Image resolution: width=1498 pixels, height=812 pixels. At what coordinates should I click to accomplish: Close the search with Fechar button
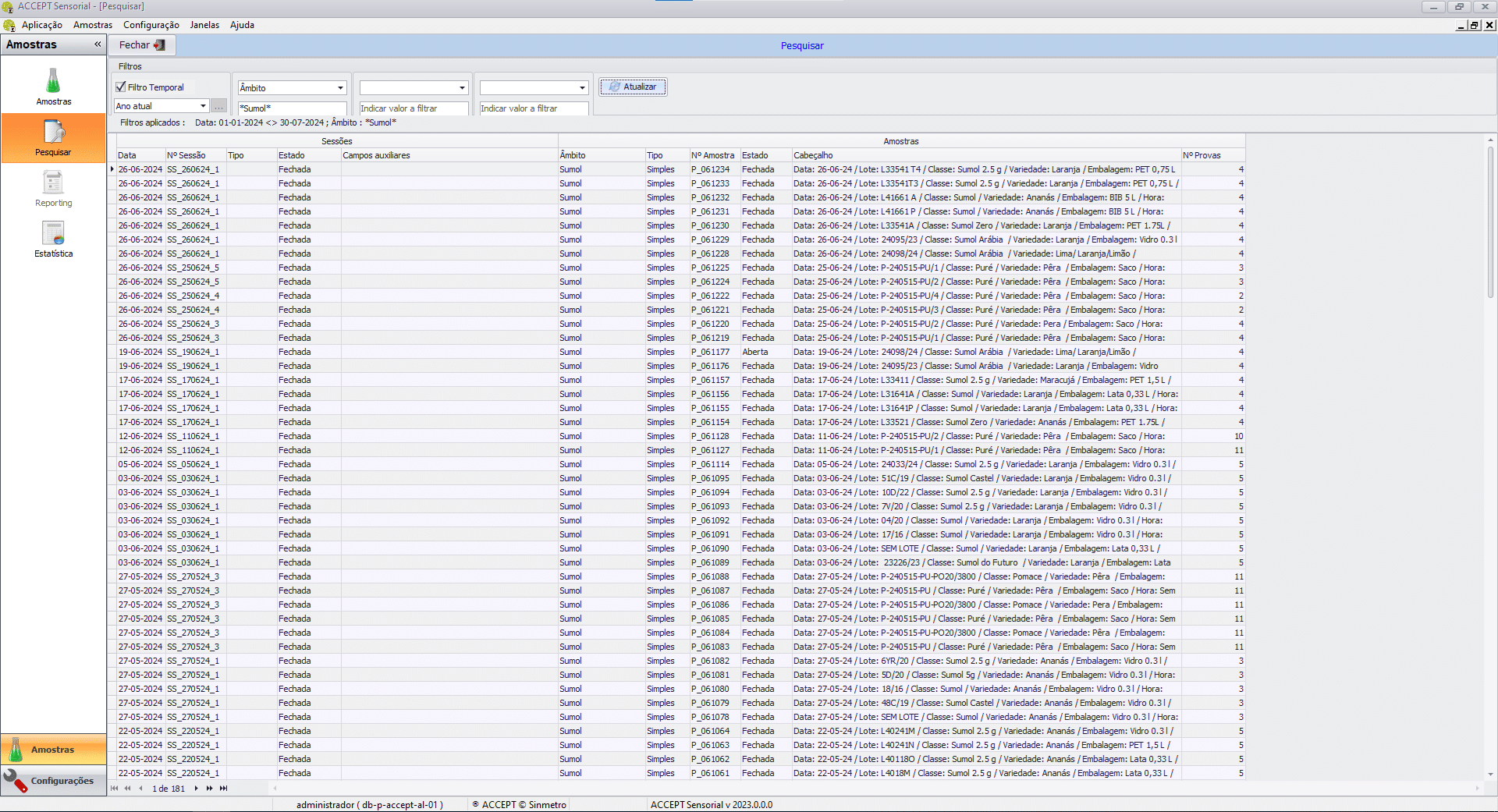[142, 45]
